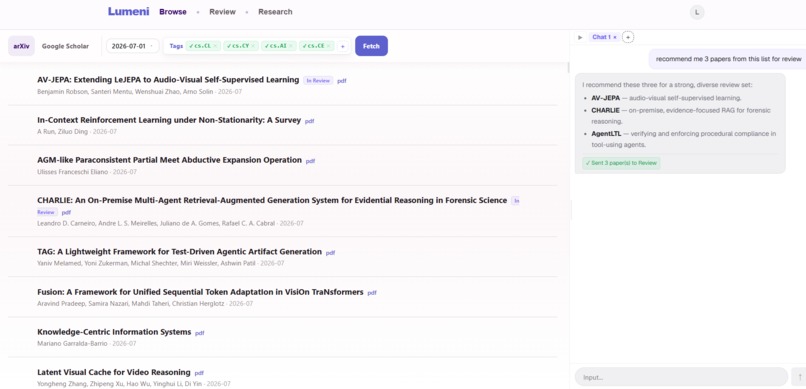This screenshot has height=389, width=806.
Task: Click the 'Sent 3 paper(s) to Review' badge
Action: [x=621, y=163]
